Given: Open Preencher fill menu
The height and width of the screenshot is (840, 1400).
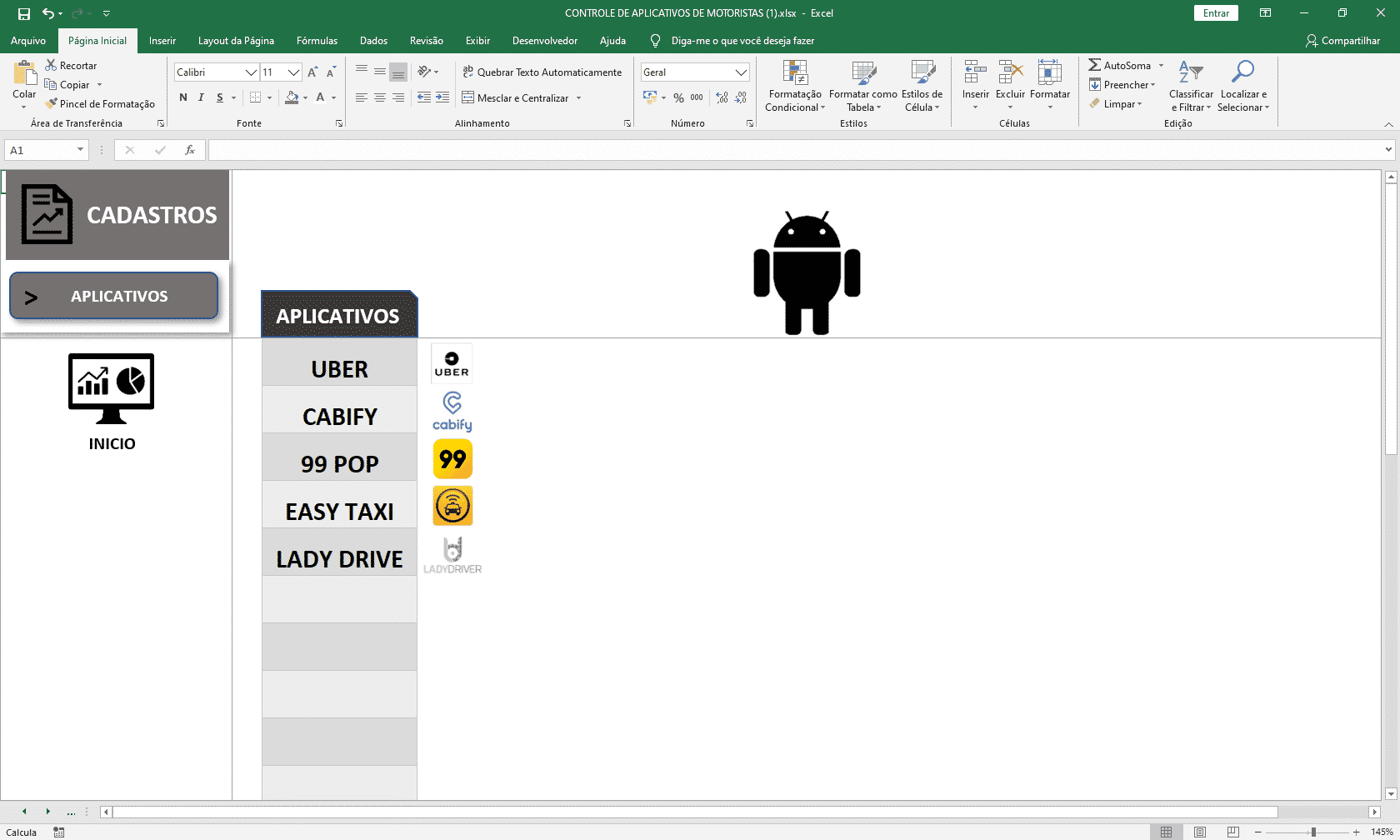Looking at the screenshot, I should pyautogui.click(x=1122, y=84).
